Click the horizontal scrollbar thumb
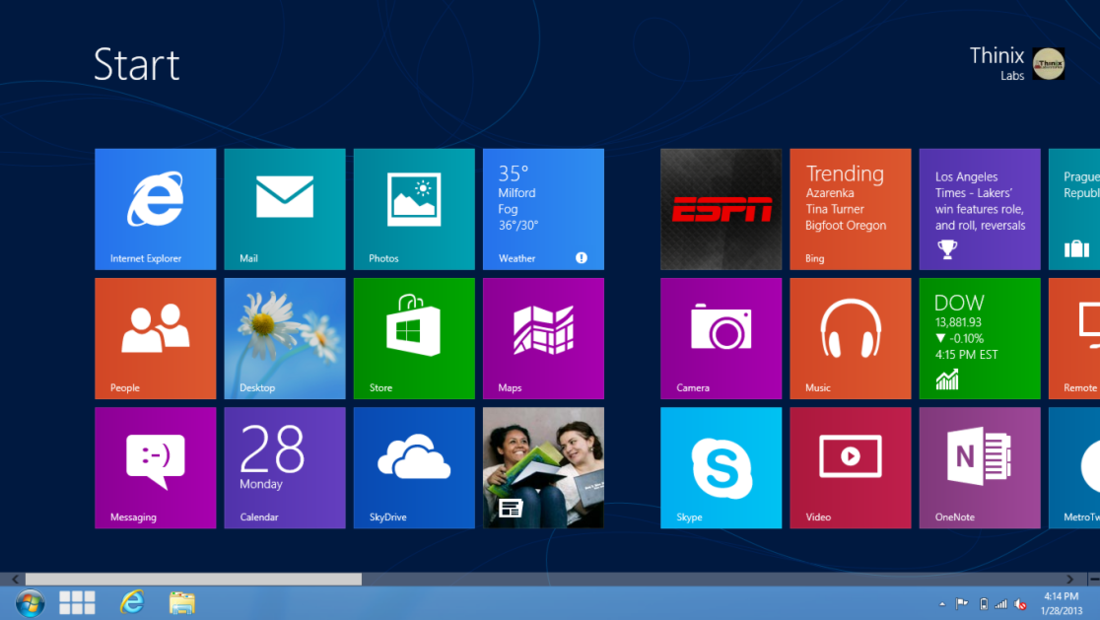1100x620 pixels. point(194,579)
